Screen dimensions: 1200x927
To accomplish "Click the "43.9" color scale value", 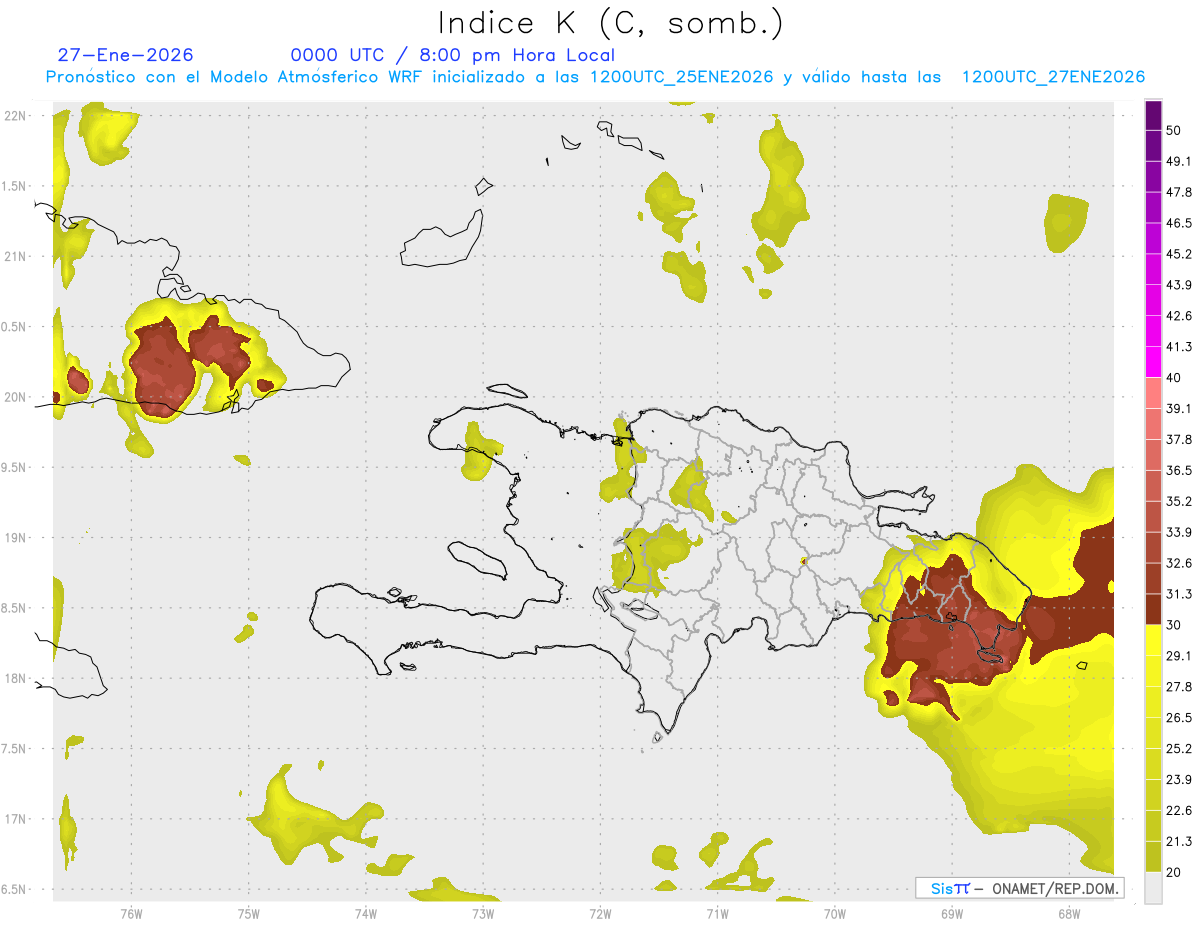I will pyautogui.click(x=1179, y=285).
